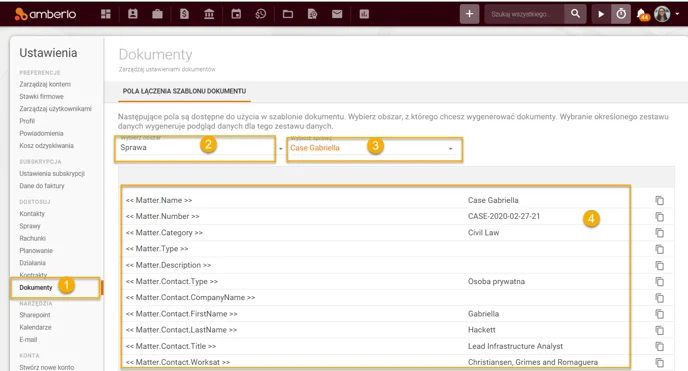688x371 pixels.
Task: Copy the Matter.Contact.FirstName field
Action: (x=659, y=314)
